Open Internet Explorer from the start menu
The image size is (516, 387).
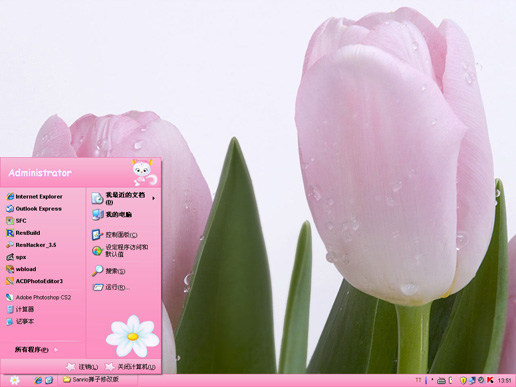pos(34,196)
